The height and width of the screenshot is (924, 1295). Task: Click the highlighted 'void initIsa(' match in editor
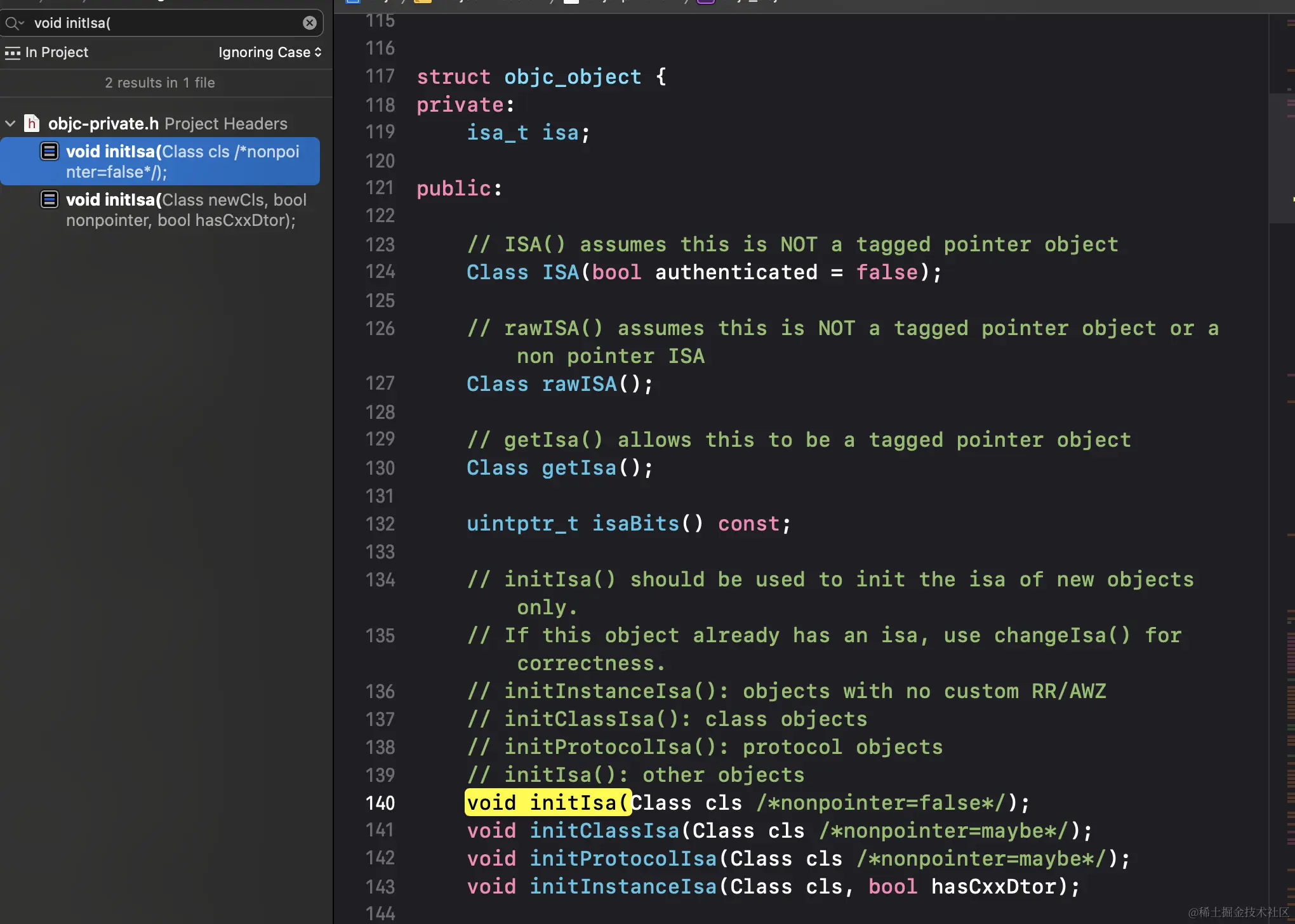tap(547, 803)
